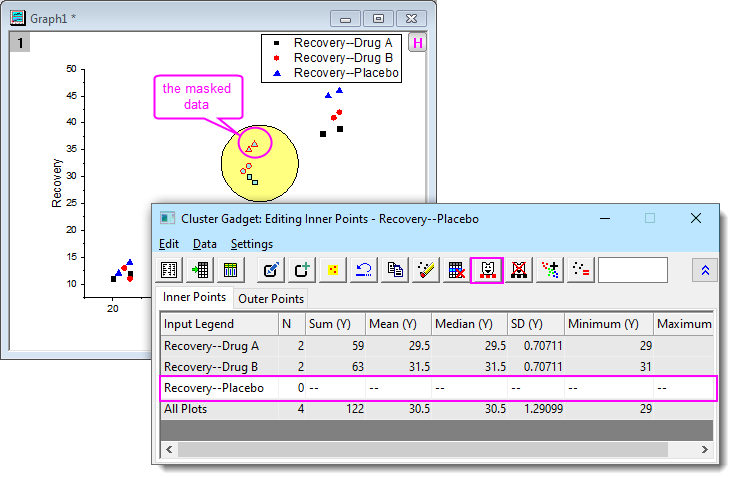
Task: Click the layer 1 button in graph corner
Action: click(x=18, y=43)
